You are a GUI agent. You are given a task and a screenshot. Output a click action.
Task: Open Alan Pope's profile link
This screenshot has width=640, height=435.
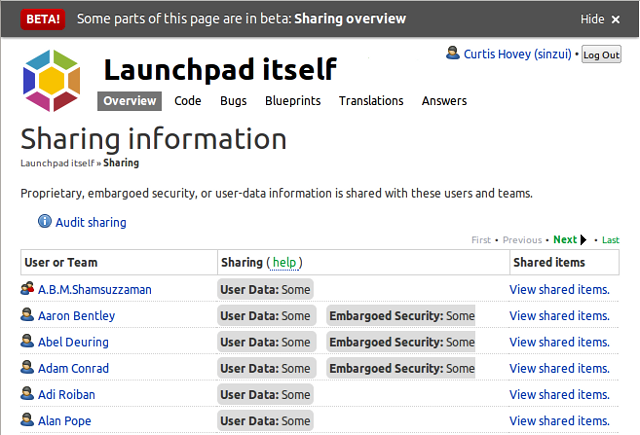coord(64,421)
